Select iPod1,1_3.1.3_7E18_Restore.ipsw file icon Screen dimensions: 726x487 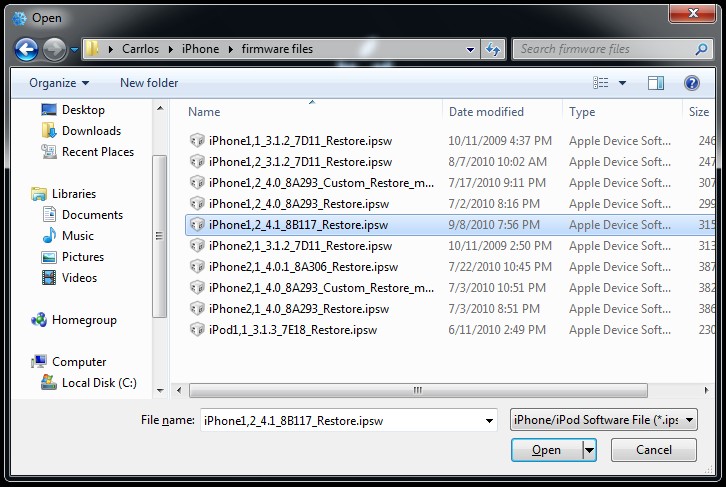click(197, 330)
